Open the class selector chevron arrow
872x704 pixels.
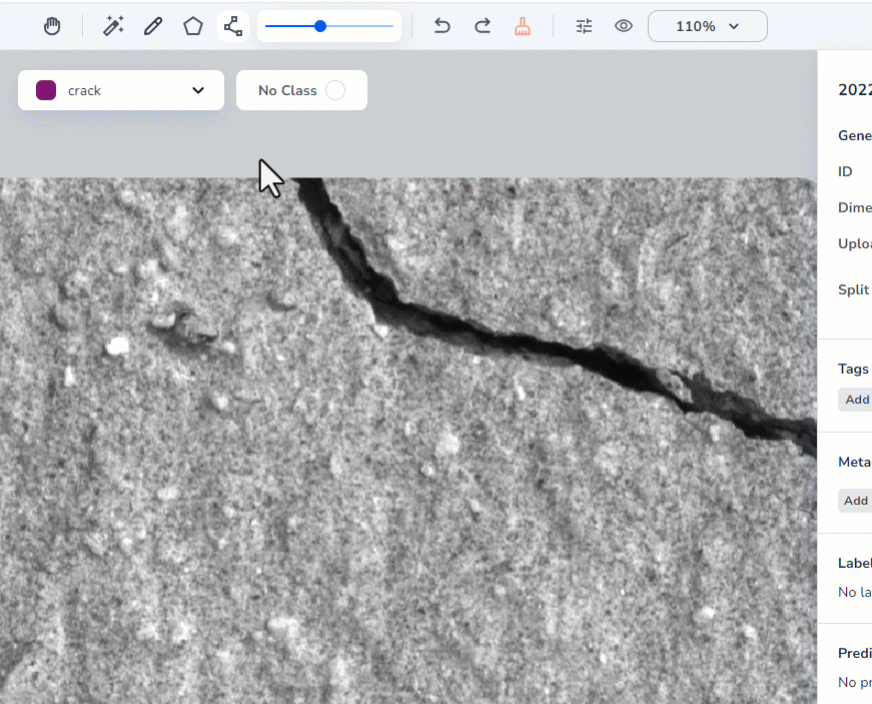click(x=197, y=90)
